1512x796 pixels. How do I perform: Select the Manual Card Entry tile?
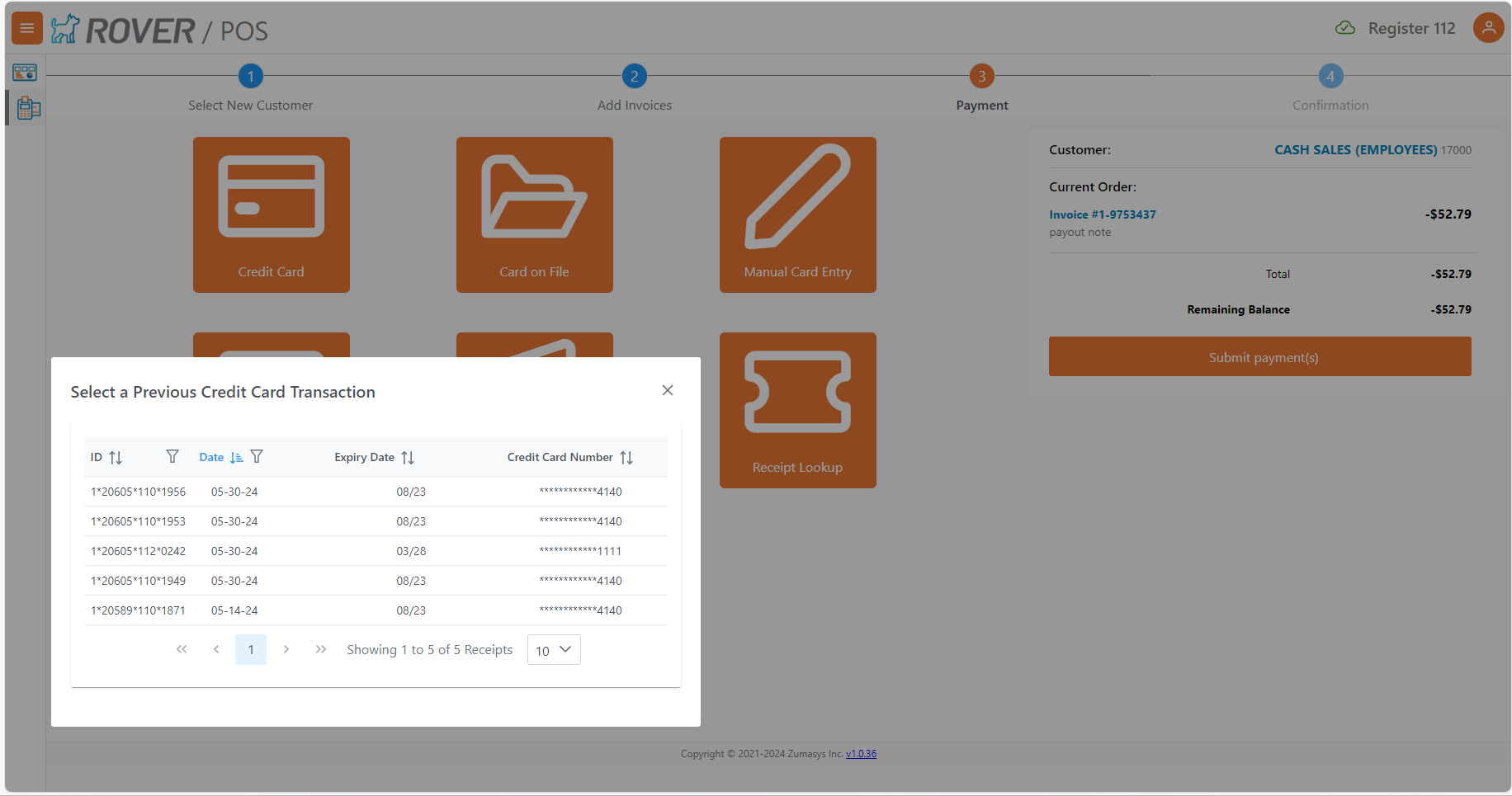coord(797,214)
